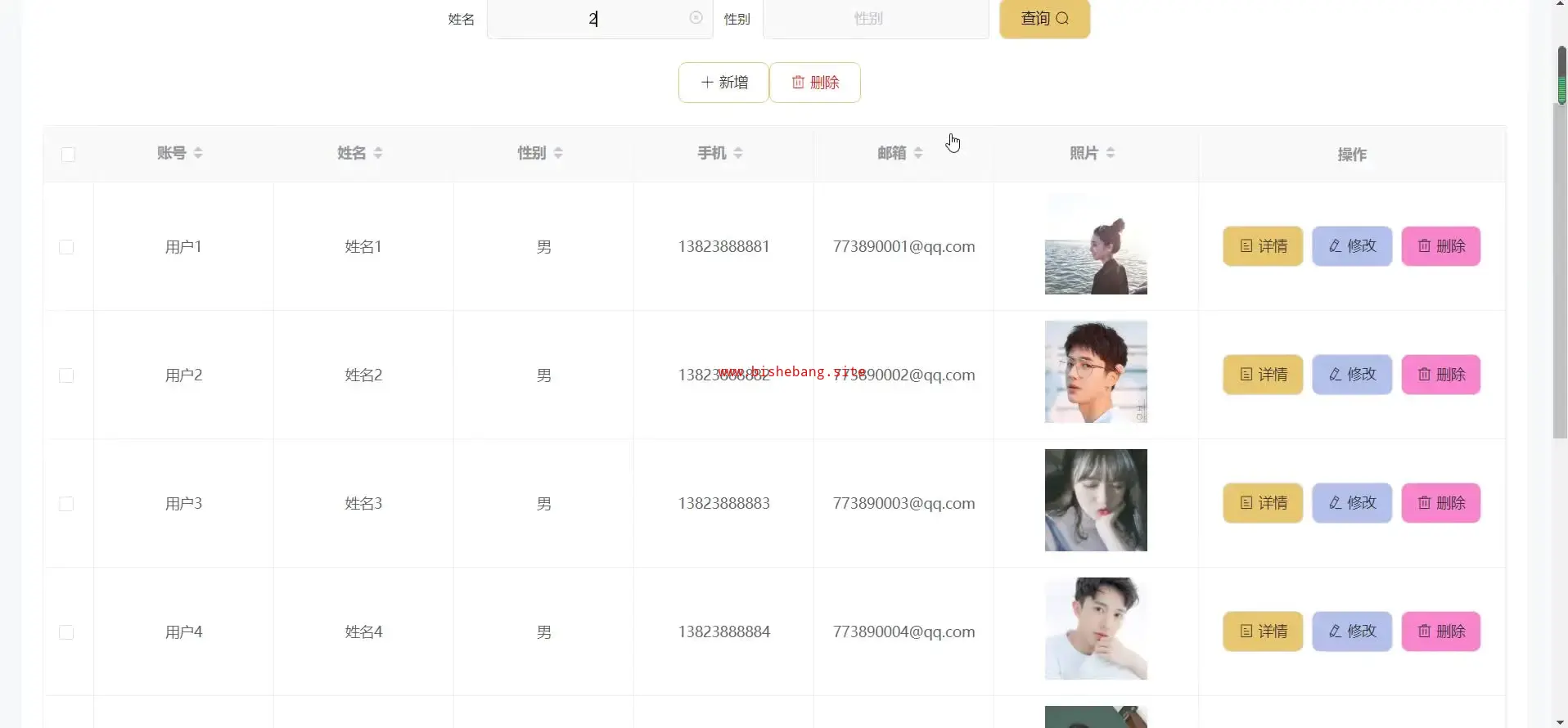The image size is (1568, 728).
Task: View 详情 for 用户4
Action: pyautogui.click(x=1263, y=631)
